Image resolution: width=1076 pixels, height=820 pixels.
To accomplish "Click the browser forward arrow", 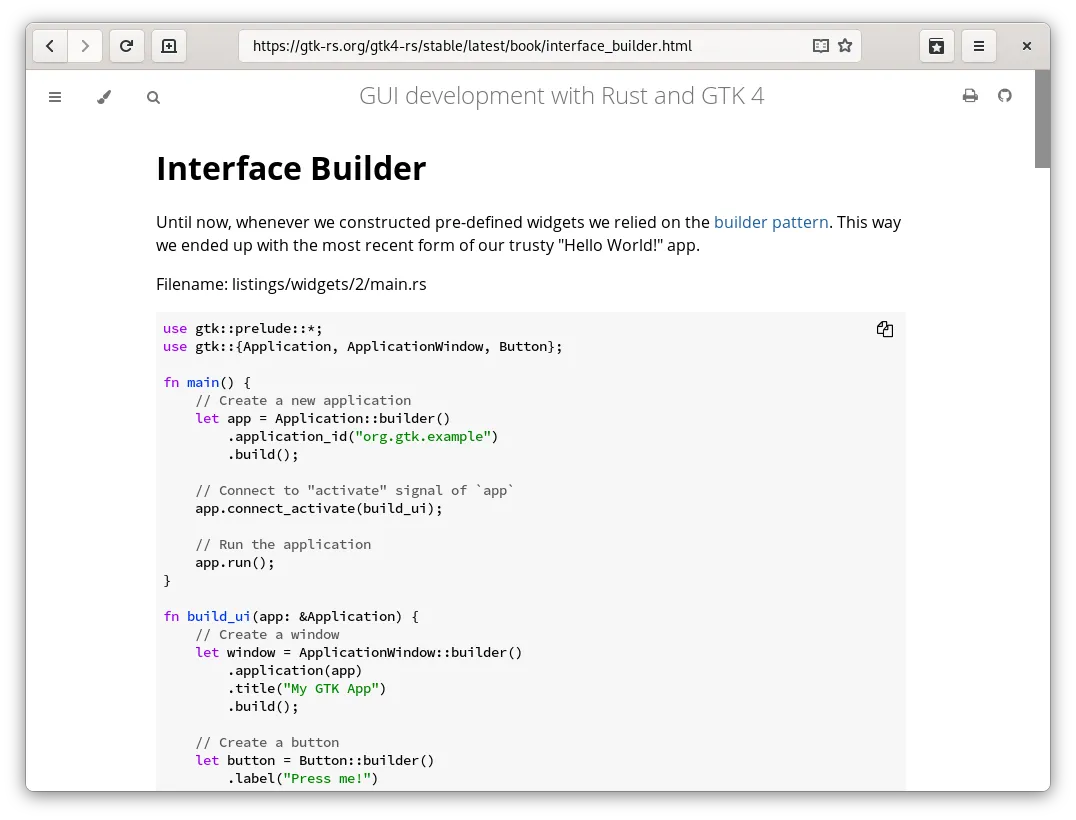I will pos(85,46).
